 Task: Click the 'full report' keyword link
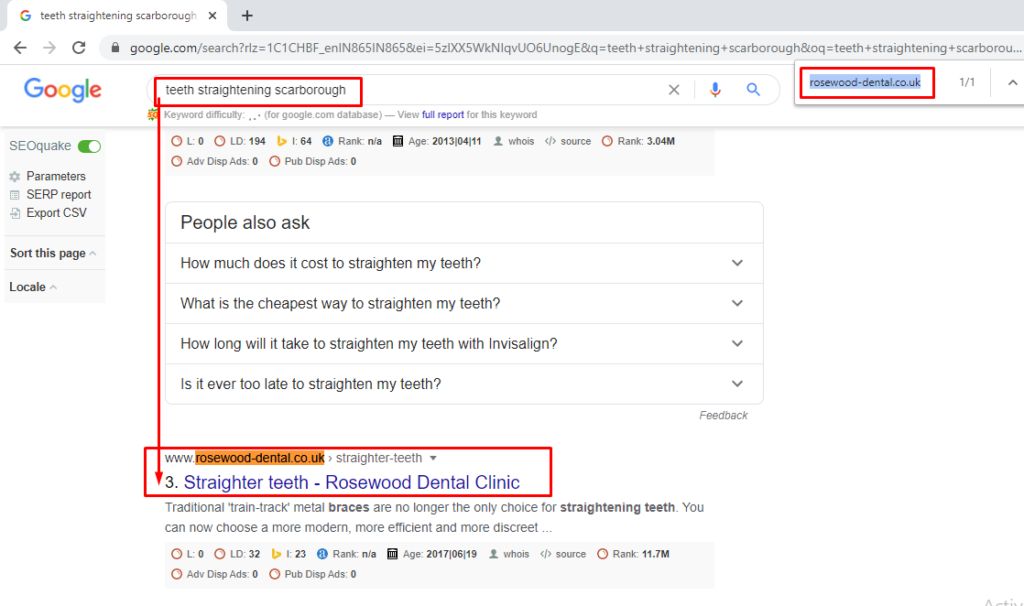tap(442, 115)
